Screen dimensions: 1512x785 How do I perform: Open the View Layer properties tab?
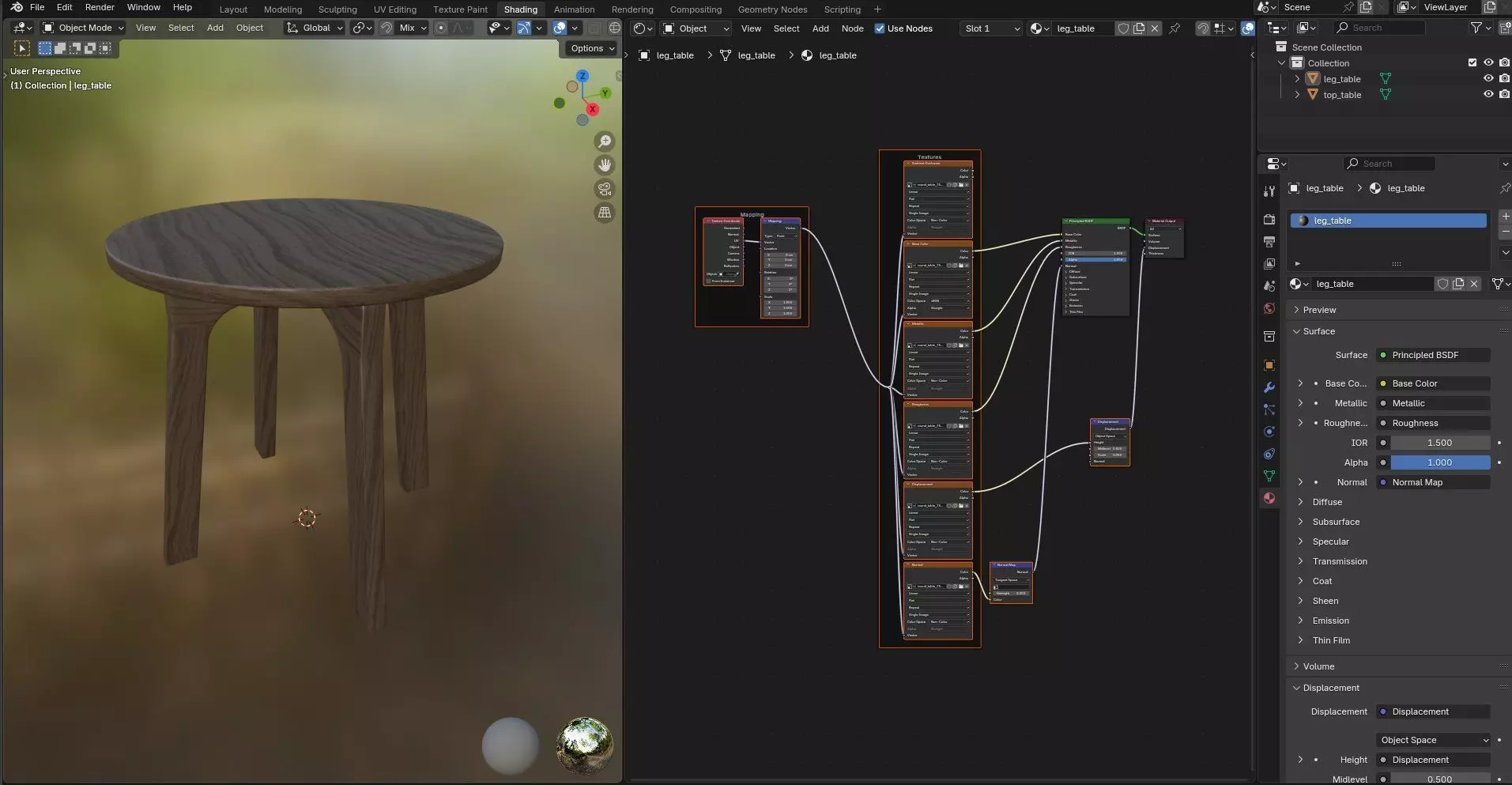pyautogui.click(x=1269, y=264)
